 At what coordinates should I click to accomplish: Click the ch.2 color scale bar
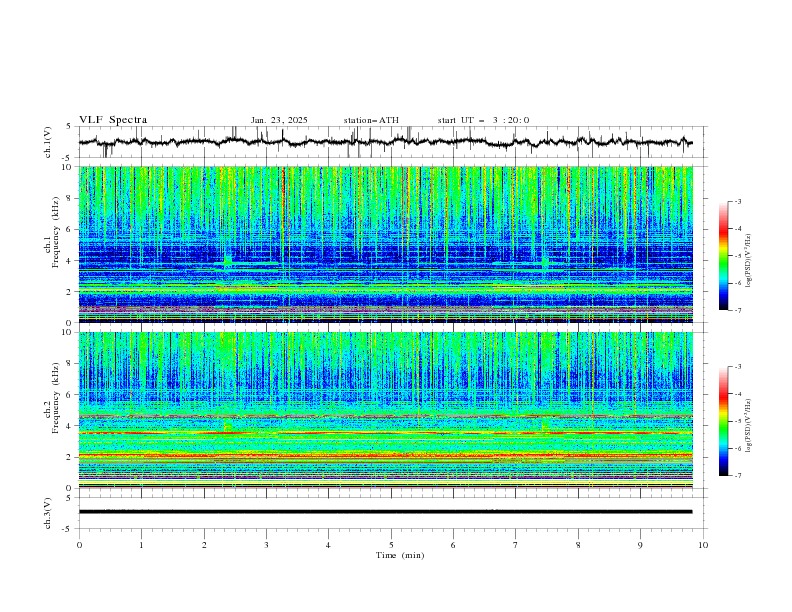723,421
